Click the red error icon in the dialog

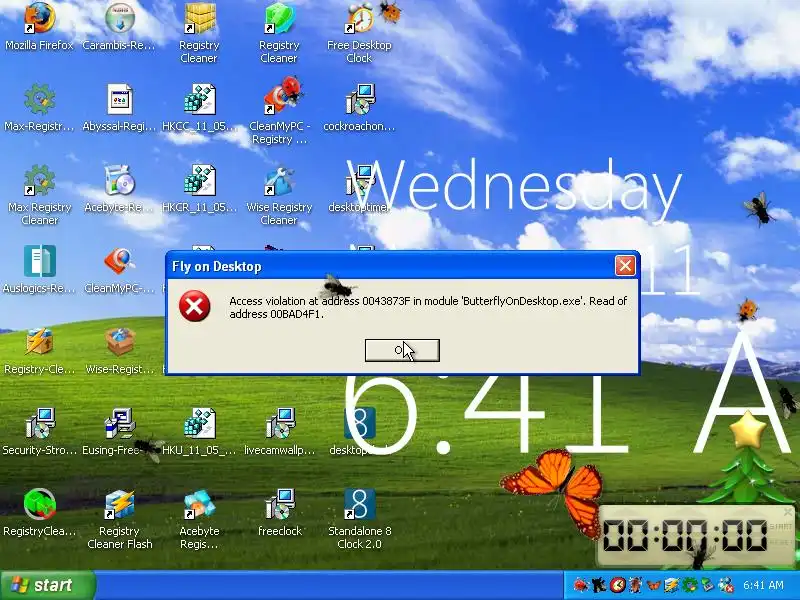194,306
